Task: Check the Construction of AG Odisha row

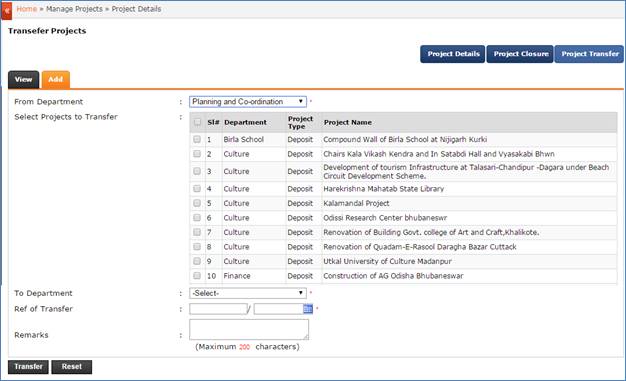Action: [197, 276]
